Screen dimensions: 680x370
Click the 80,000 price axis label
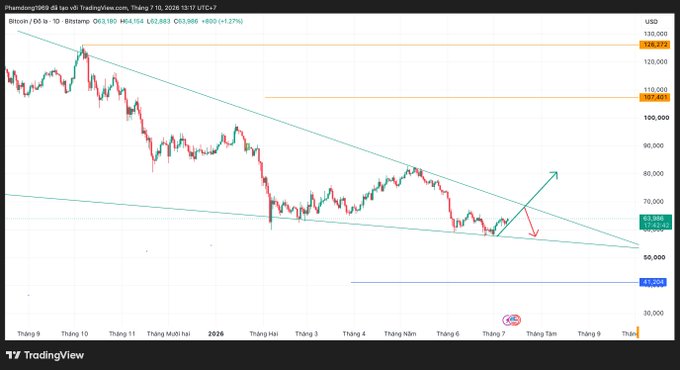tap(653, 174)
